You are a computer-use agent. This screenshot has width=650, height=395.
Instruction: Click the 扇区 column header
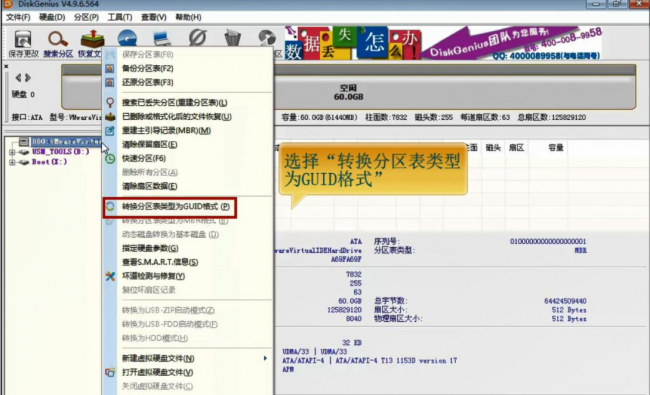coord(516,148)
